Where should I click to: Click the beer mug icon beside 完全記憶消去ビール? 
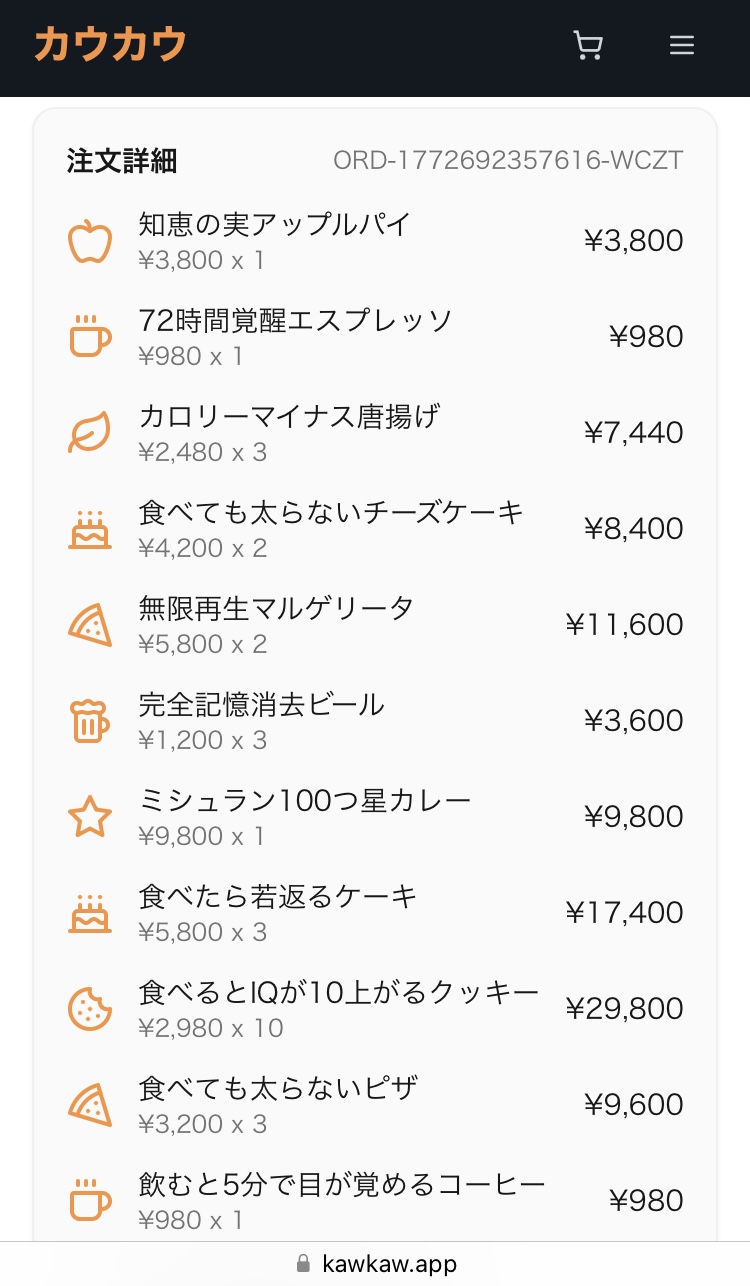click(90, 721)
